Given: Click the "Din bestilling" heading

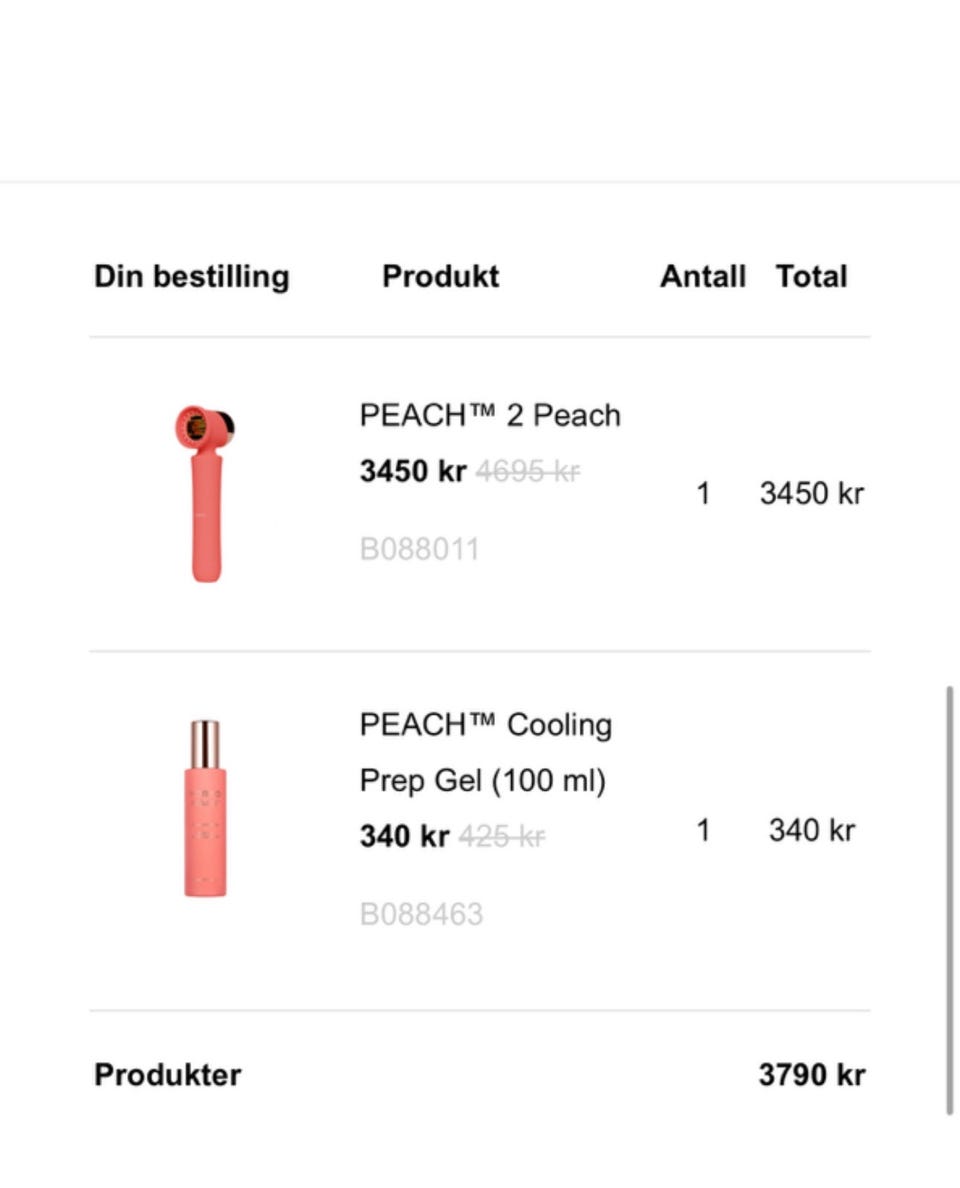Looking at the screenshot, I should (191, 277).
